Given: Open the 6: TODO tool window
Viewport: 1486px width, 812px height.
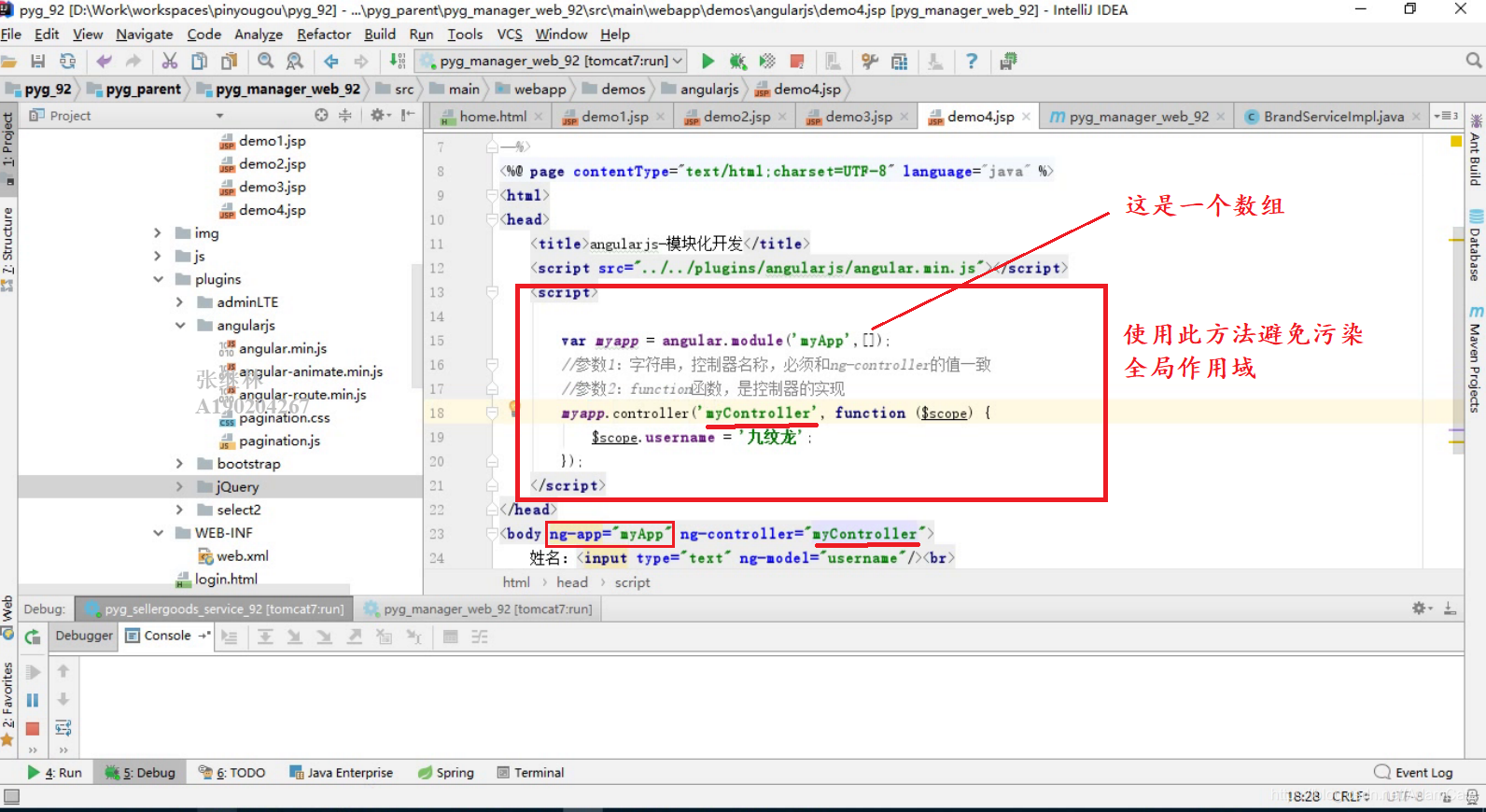Looking at the screenshot, I should pos(232,773).
